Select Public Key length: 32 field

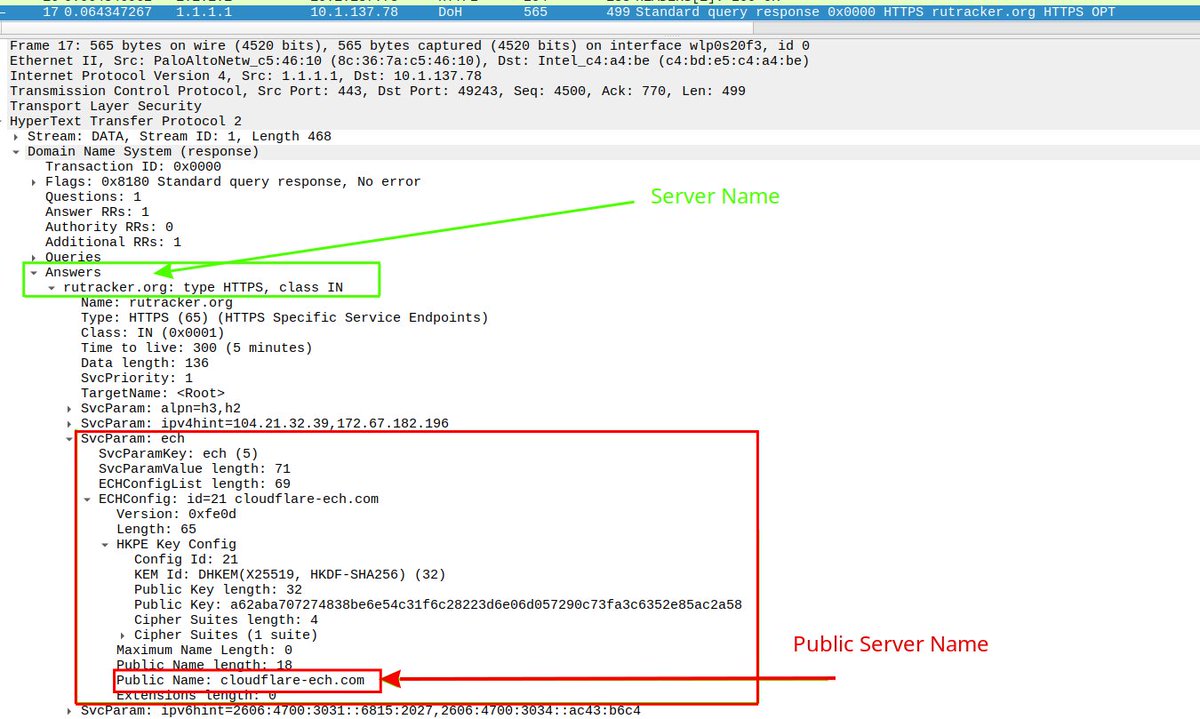219,589
